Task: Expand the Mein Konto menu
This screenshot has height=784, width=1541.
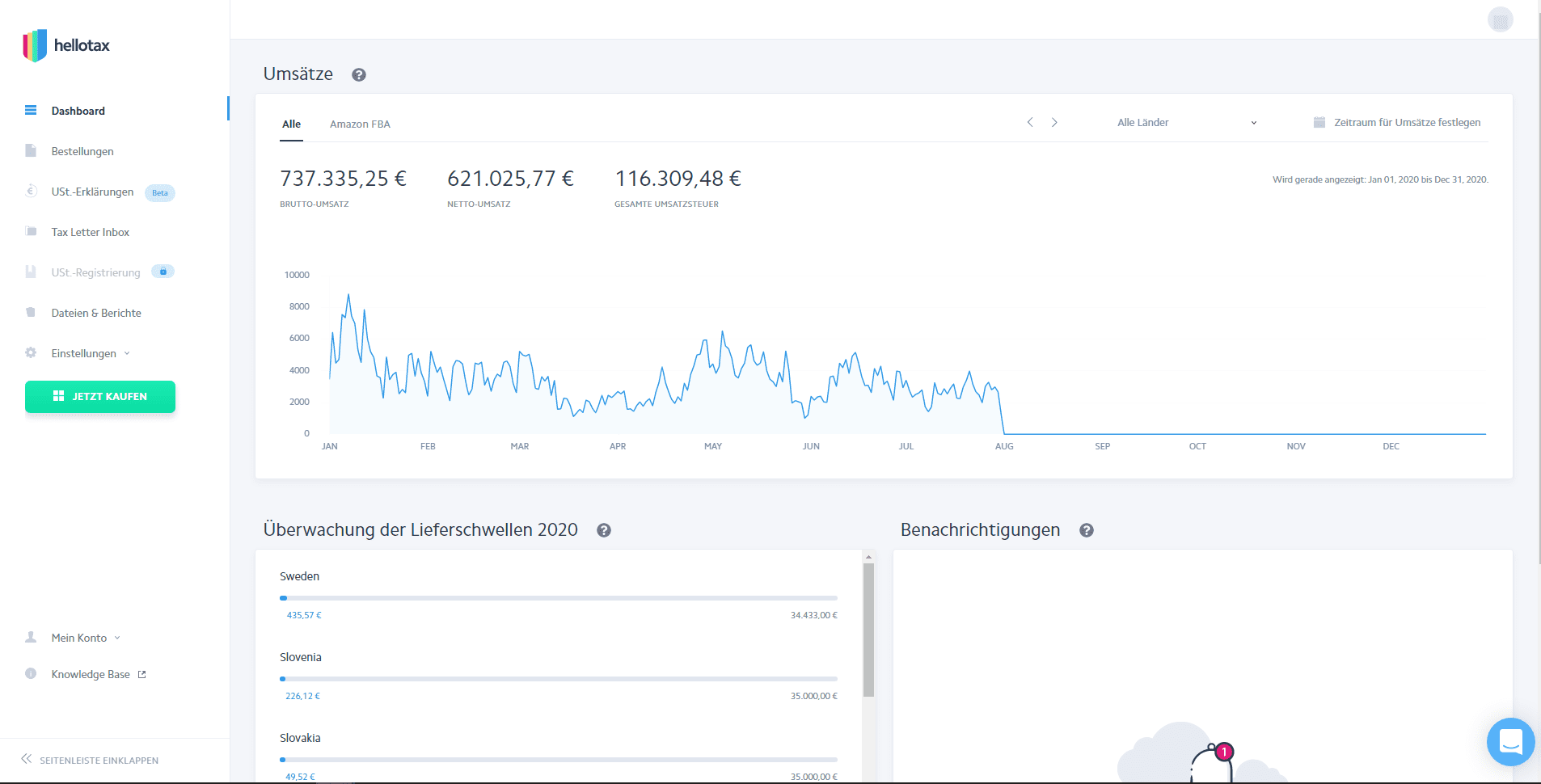Action: click(85, 638)
